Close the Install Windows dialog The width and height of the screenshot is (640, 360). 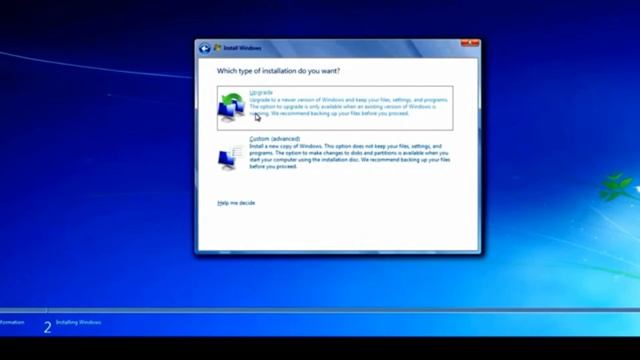470,43
